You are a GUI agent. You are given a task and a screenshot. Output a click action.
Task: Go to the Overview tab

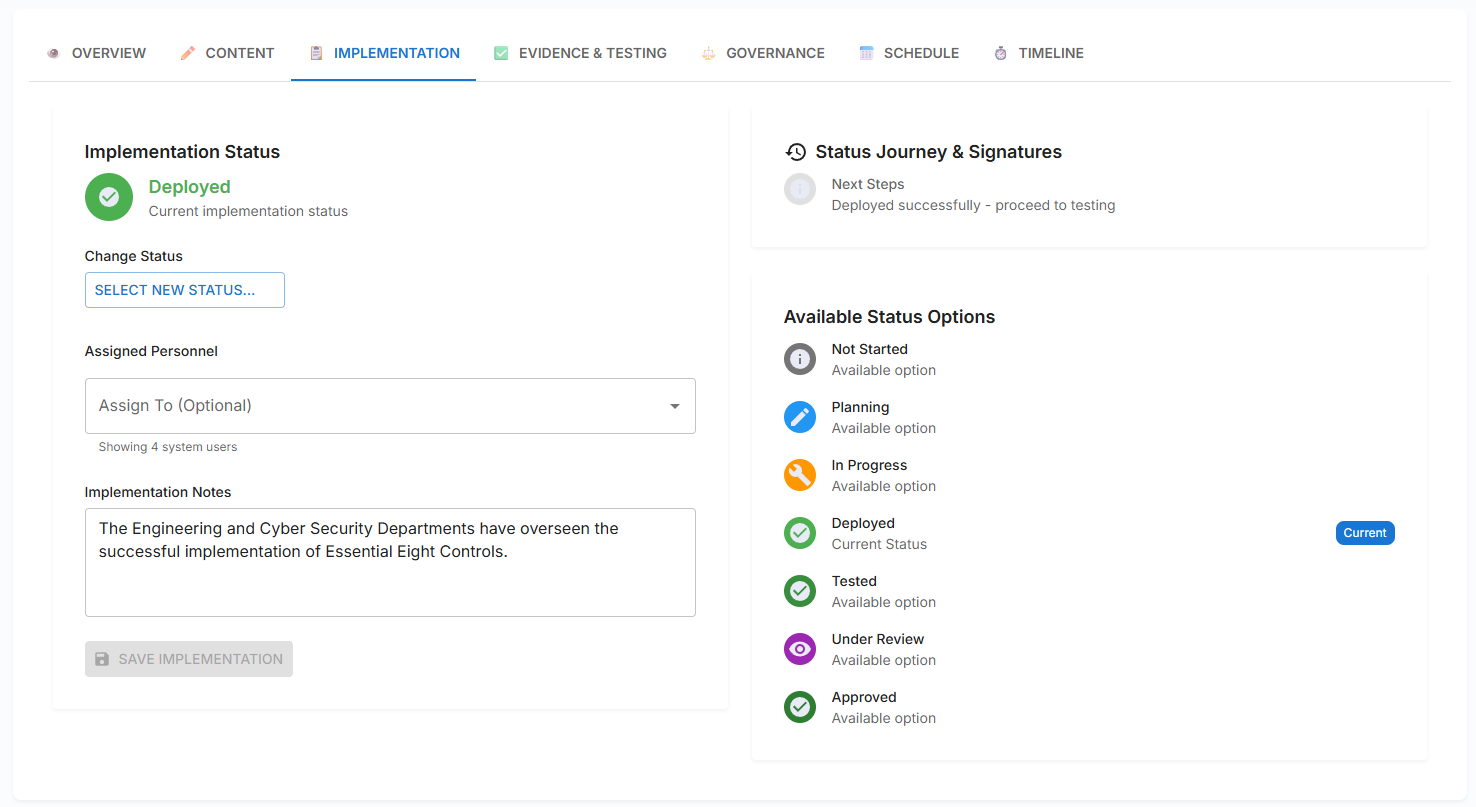96,53
